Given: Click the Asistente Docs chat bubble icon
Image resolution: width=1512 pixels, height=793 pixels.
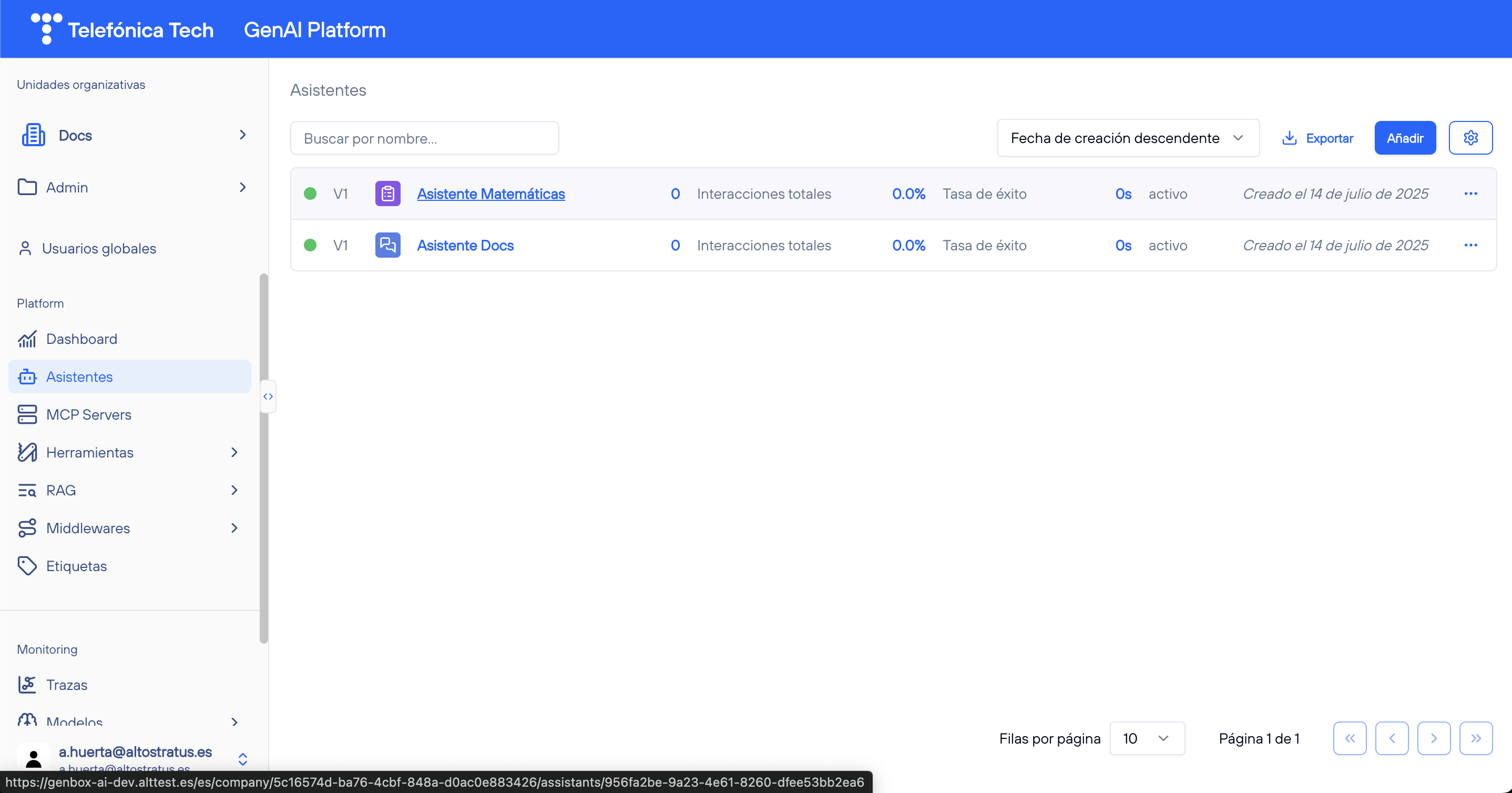Looking at the screenshot, I should 387,246.
